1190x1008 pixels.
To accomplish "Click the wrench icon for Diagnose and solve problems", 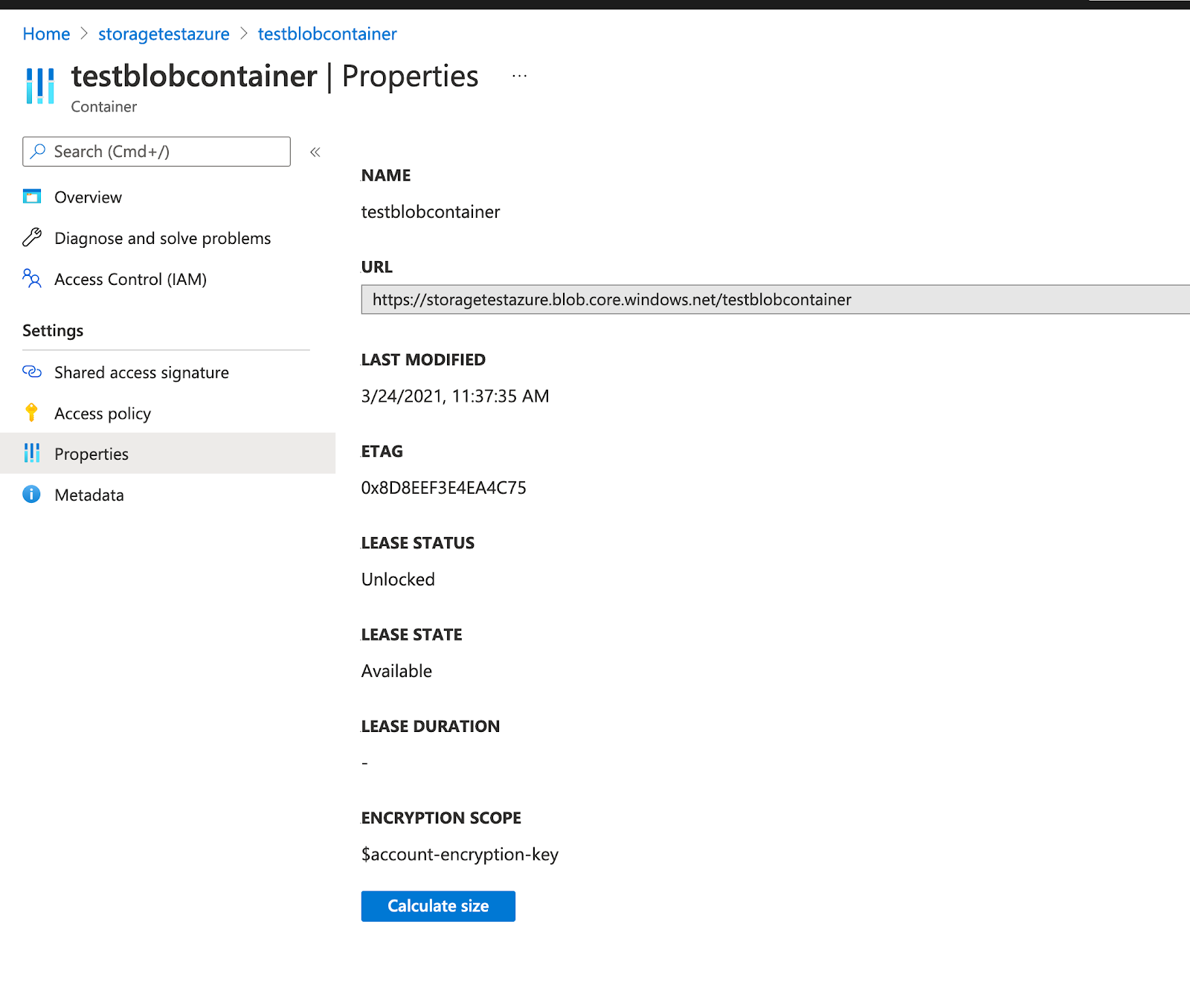I will point(31,237).
